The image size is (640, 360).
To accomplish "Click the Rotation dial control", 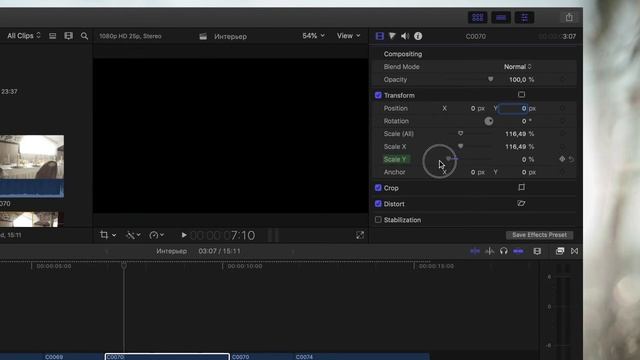I will 489,121.
